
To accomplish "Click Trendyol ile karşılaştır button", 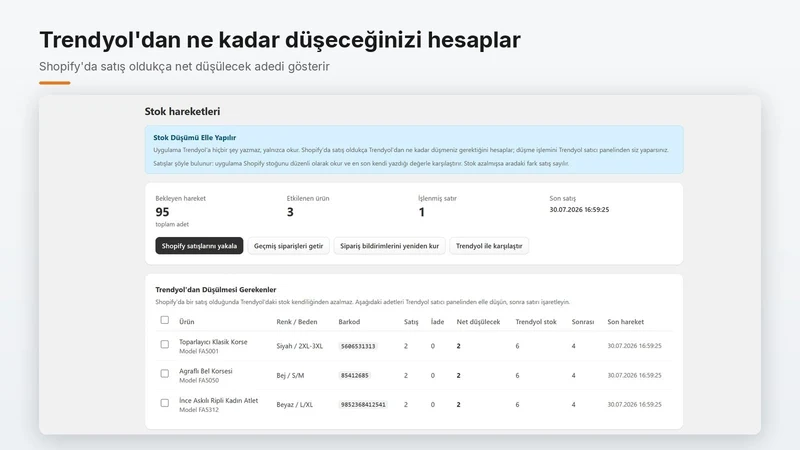I will 489,246.
